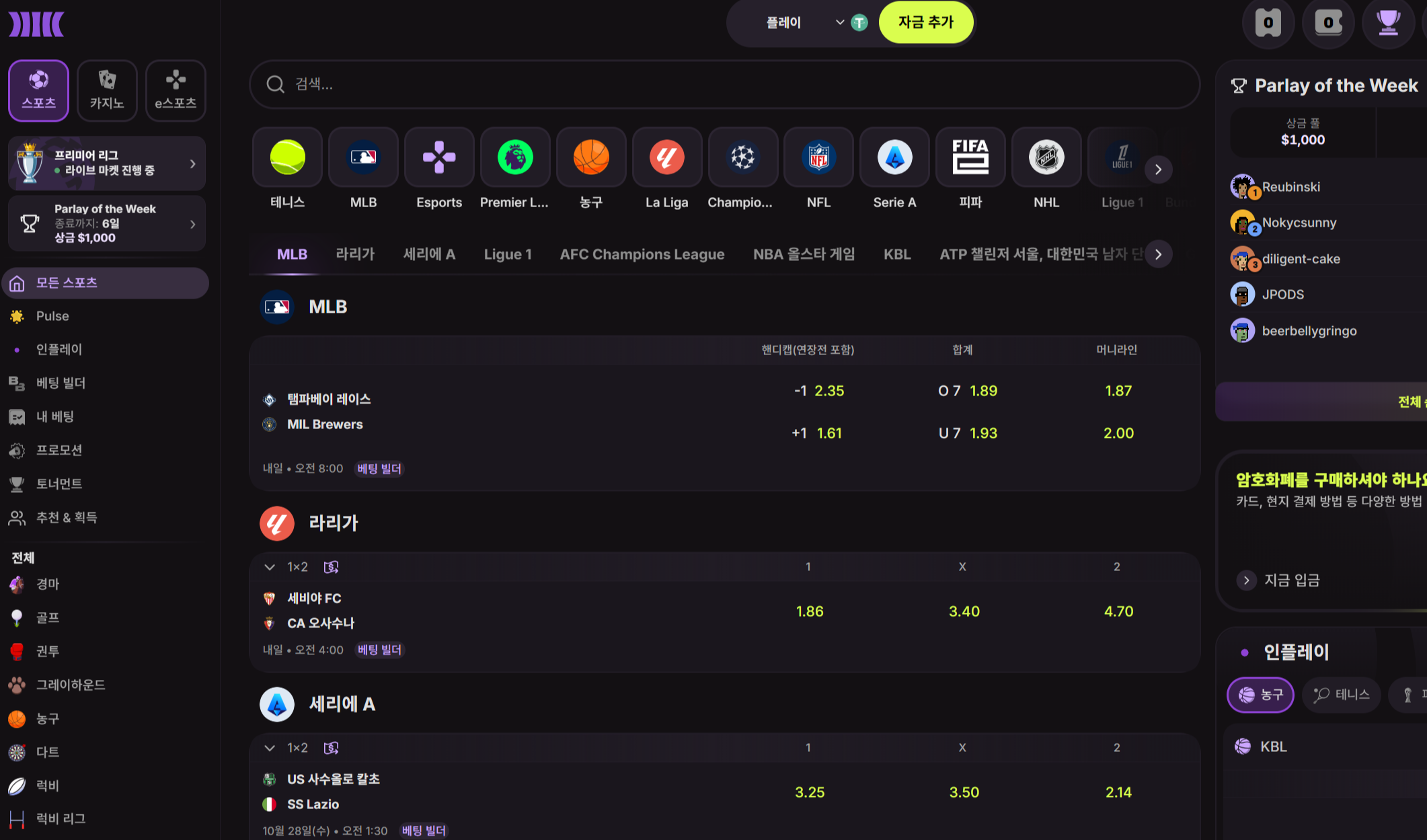Open the La Liga carousel icon

[x=667, y=157]
